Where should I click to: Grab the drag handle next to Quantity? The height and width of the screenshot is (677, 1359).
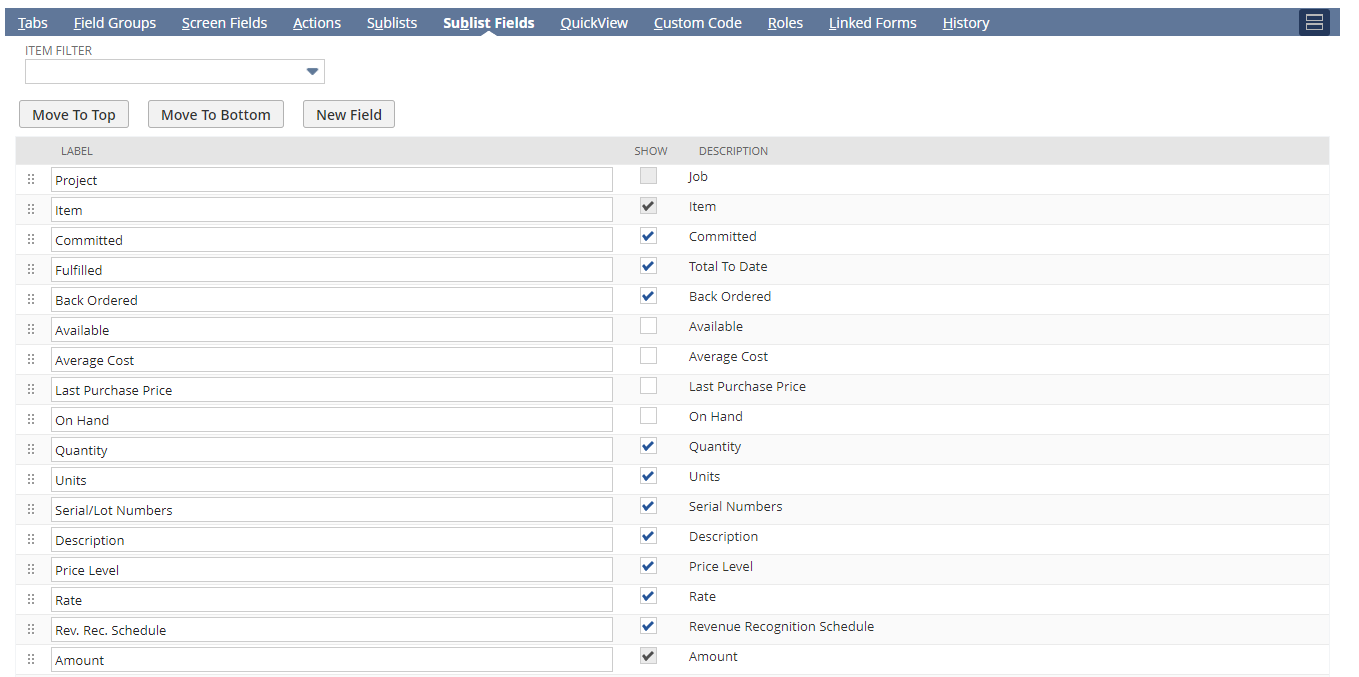(x=30, y=449)
